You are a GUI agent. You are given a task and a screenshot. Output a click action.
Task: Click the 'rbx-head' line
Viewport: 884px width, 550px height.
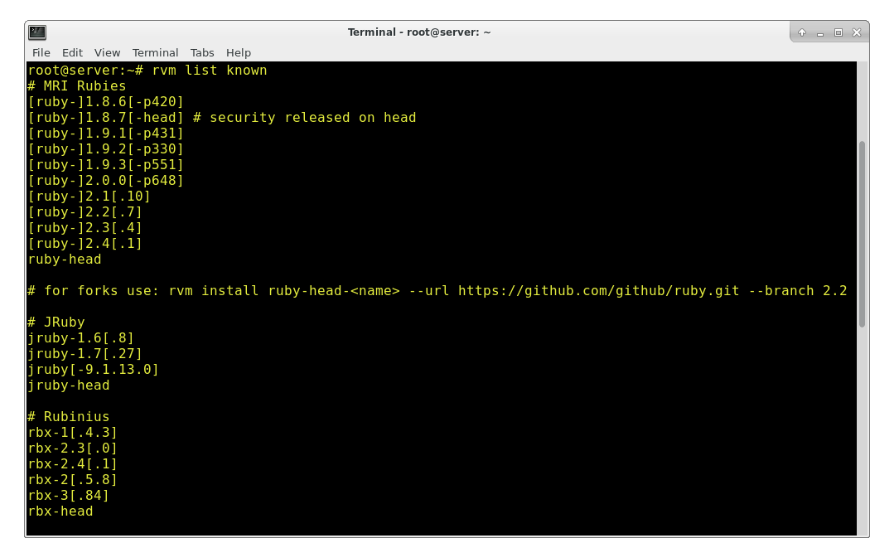point(60,511)
